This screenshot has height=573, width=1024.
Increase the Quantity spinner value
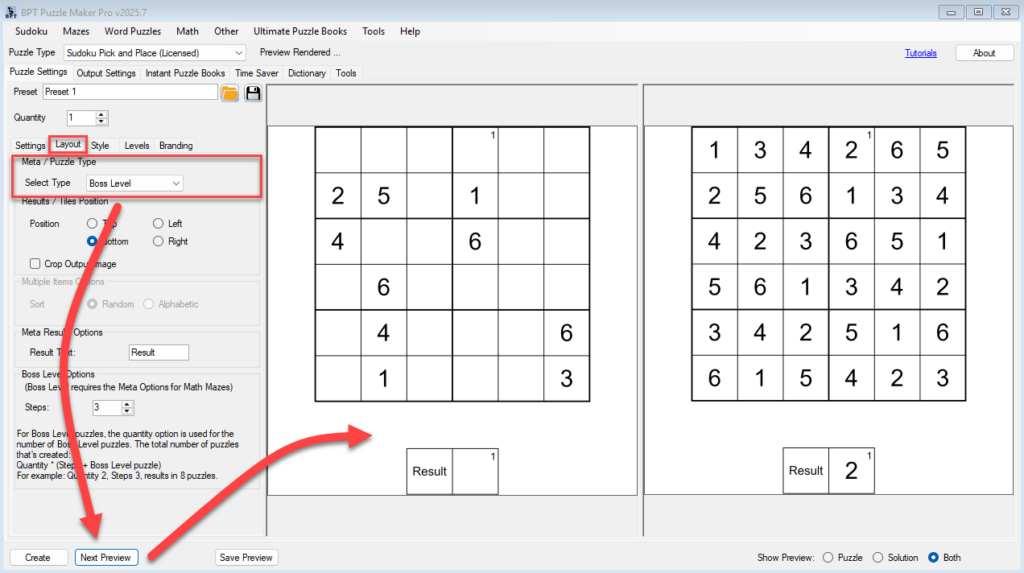101,114
